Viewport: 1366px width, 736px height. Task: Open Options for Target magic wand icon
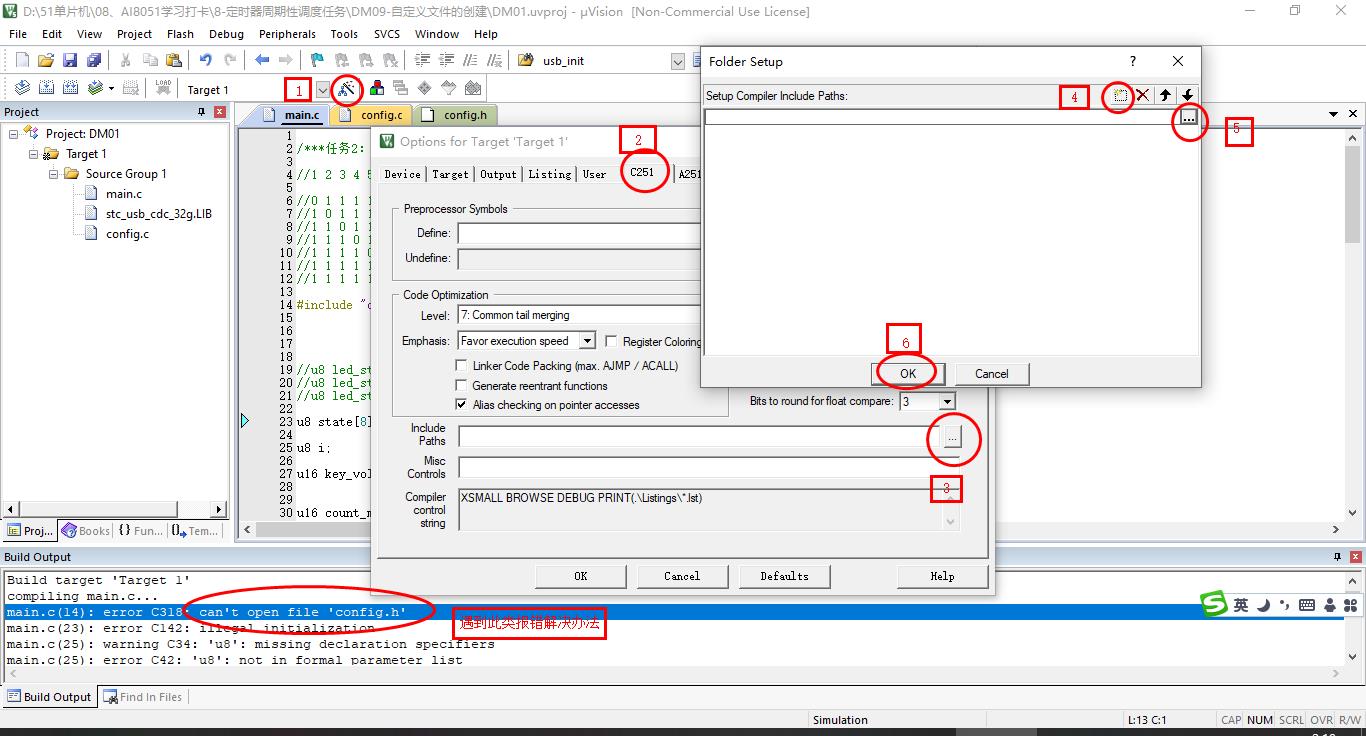347,89
